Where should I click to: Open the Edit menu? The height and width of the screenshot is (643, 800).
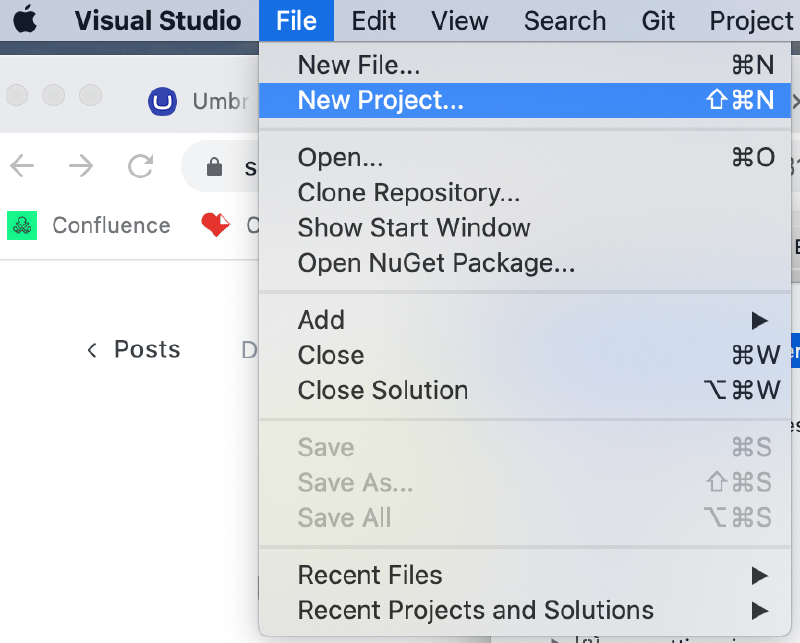point(373,21)
